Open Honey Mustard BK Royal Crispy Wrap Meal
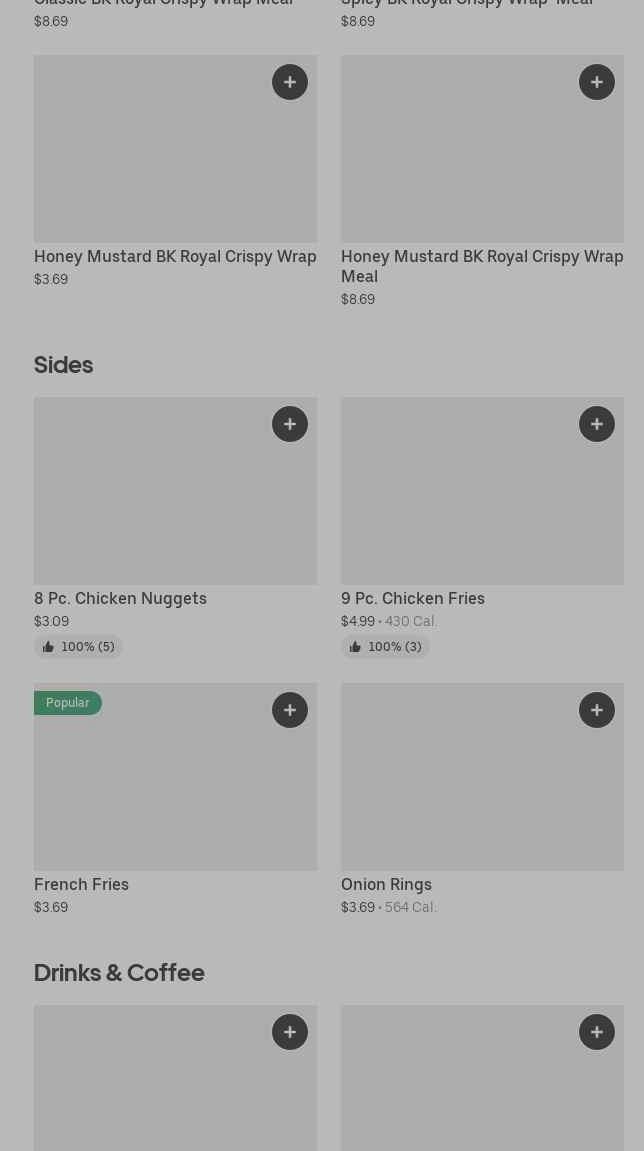Viewport: 644px width, 1151px height. [482, 266]
